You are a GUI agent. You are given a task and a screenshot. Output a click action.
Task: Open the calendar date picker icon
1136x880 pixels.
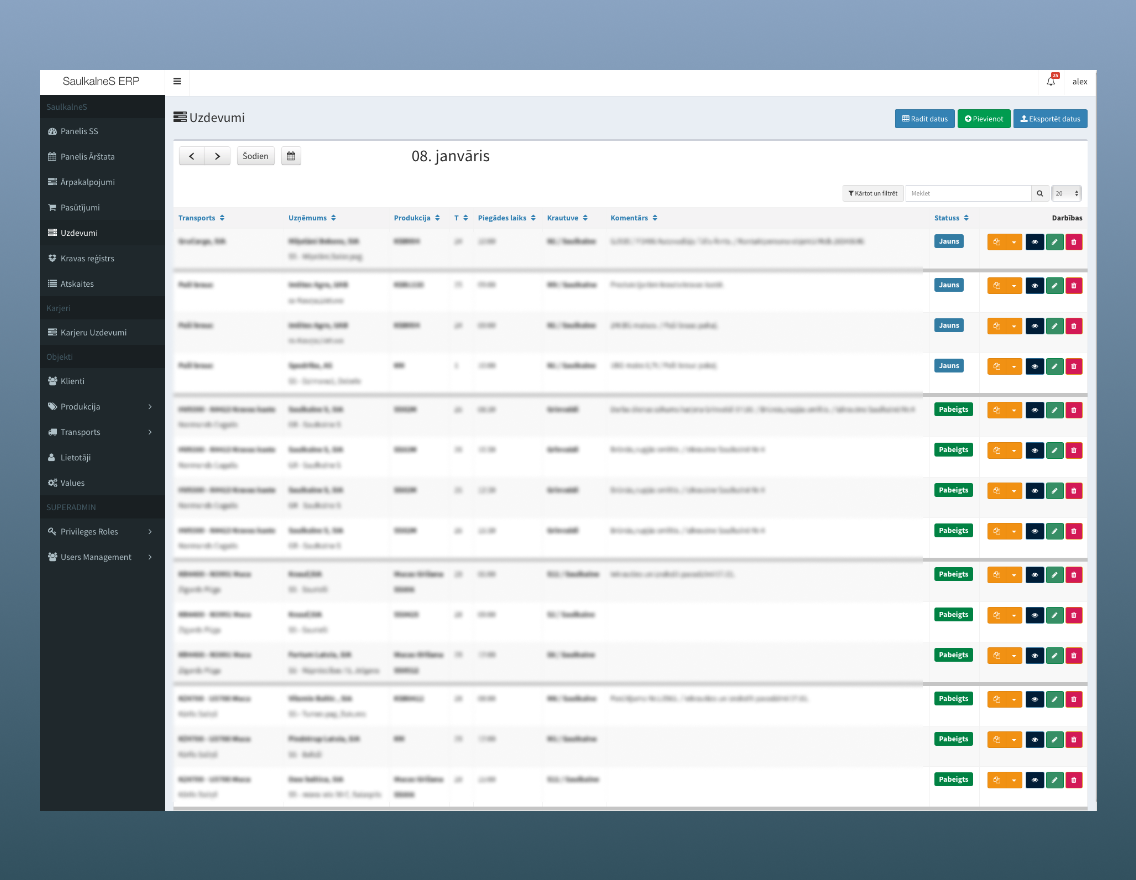pos(290,156)
